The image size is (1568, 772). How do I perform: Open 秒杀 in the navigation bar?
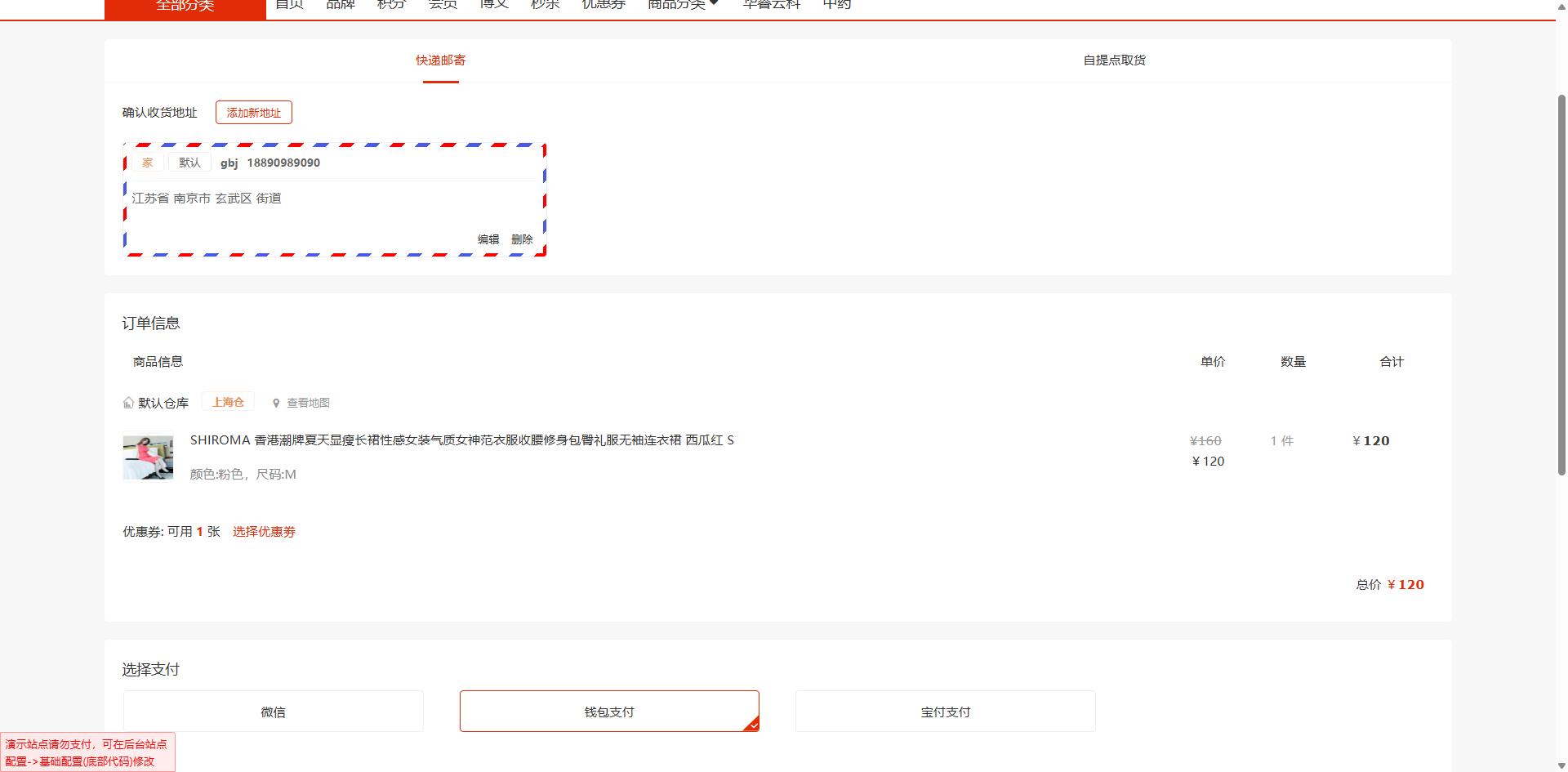pyautogui.click(x=545, y=5)
